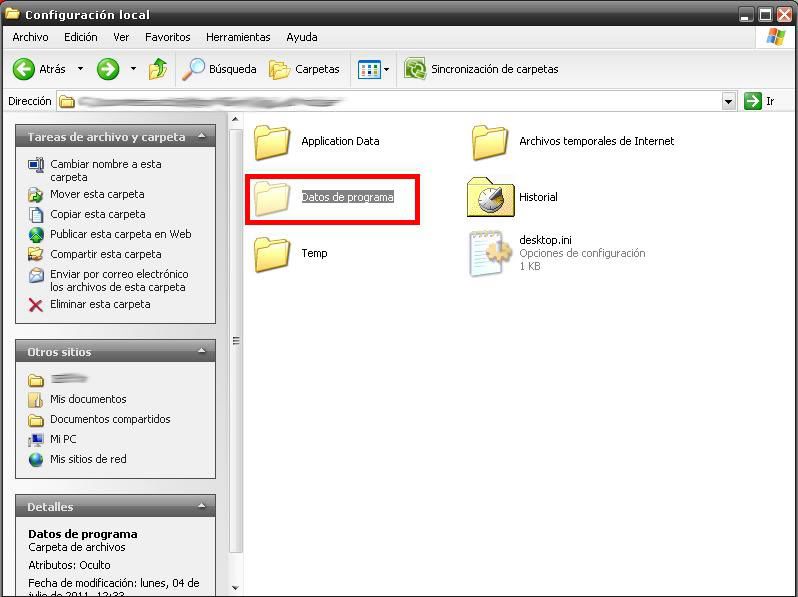Viewport: 798px width, 597px height.
Task: Click the Eliminar esta carpeta link
Action: coord(100,304)
